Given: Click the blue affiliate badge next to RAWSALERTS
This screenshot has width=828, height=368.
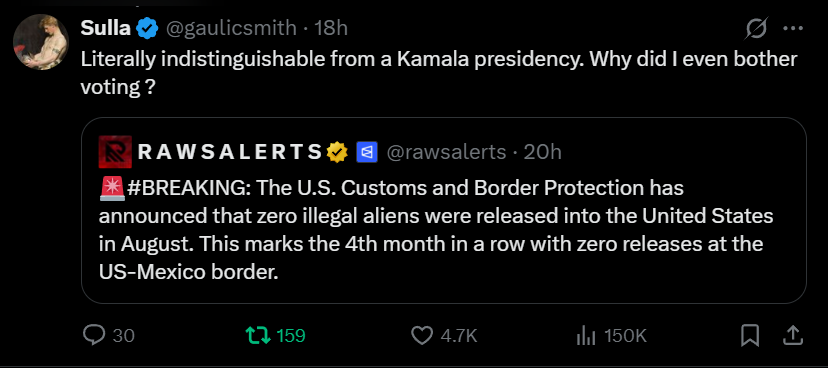Looking at the screenshot, I should click(366, 152).
